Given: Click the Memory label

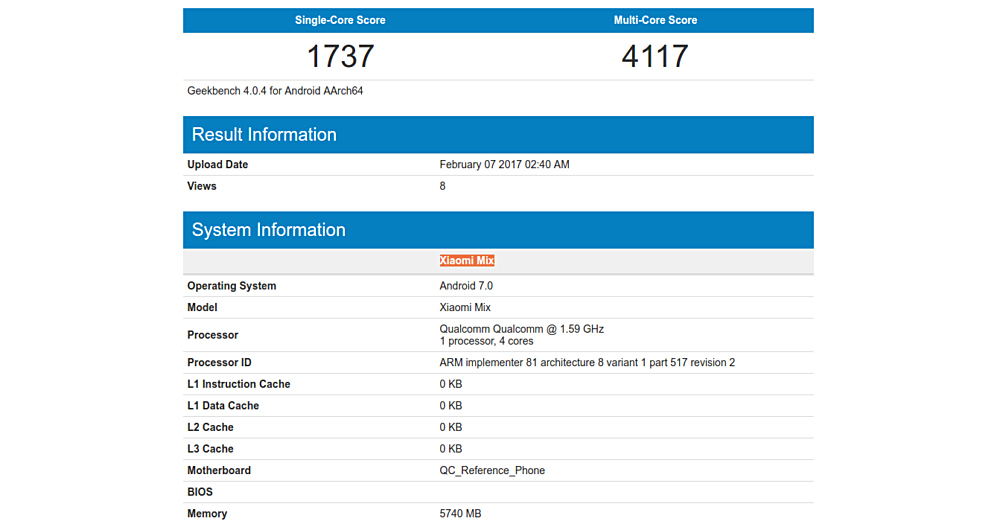Looking at the screenshot, I should (x=207, y=514).
